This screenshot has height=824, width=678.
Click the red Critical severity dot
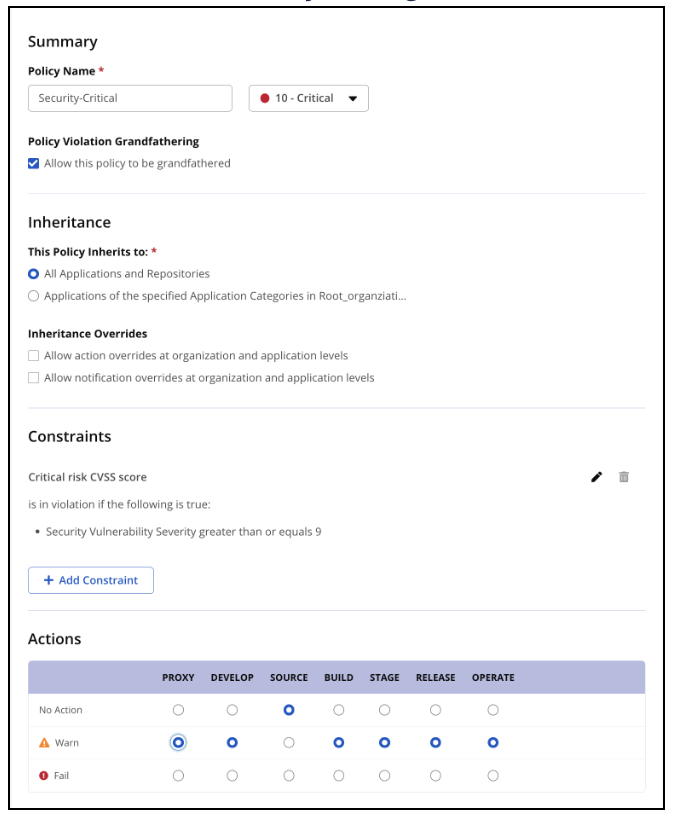265,98
